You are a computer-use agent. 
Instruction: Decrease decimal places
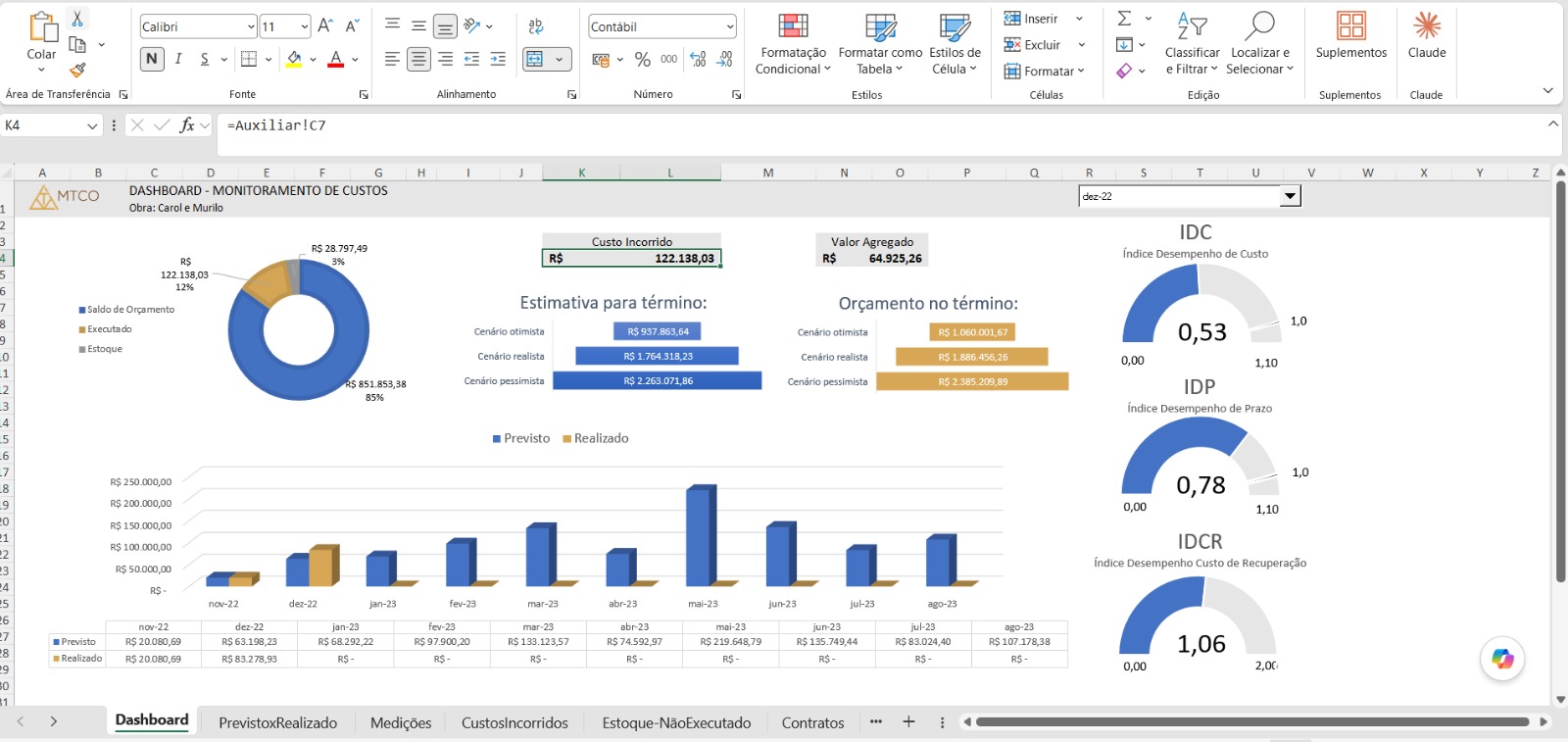pyautogui.click(x=724, y=60)
